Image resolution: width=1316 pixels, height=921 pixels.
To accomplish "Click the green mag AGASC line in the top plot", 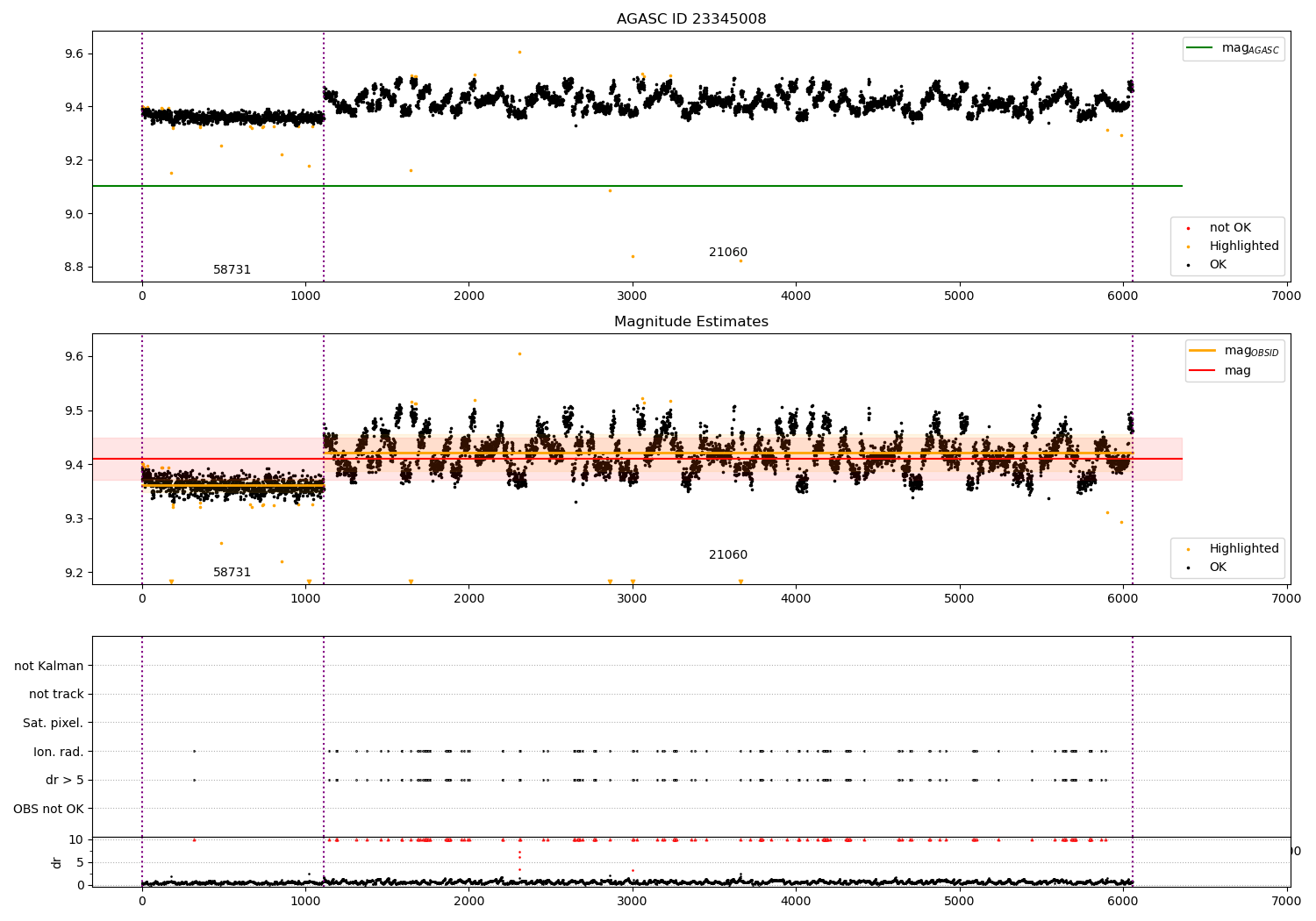I will click(637, 186).
